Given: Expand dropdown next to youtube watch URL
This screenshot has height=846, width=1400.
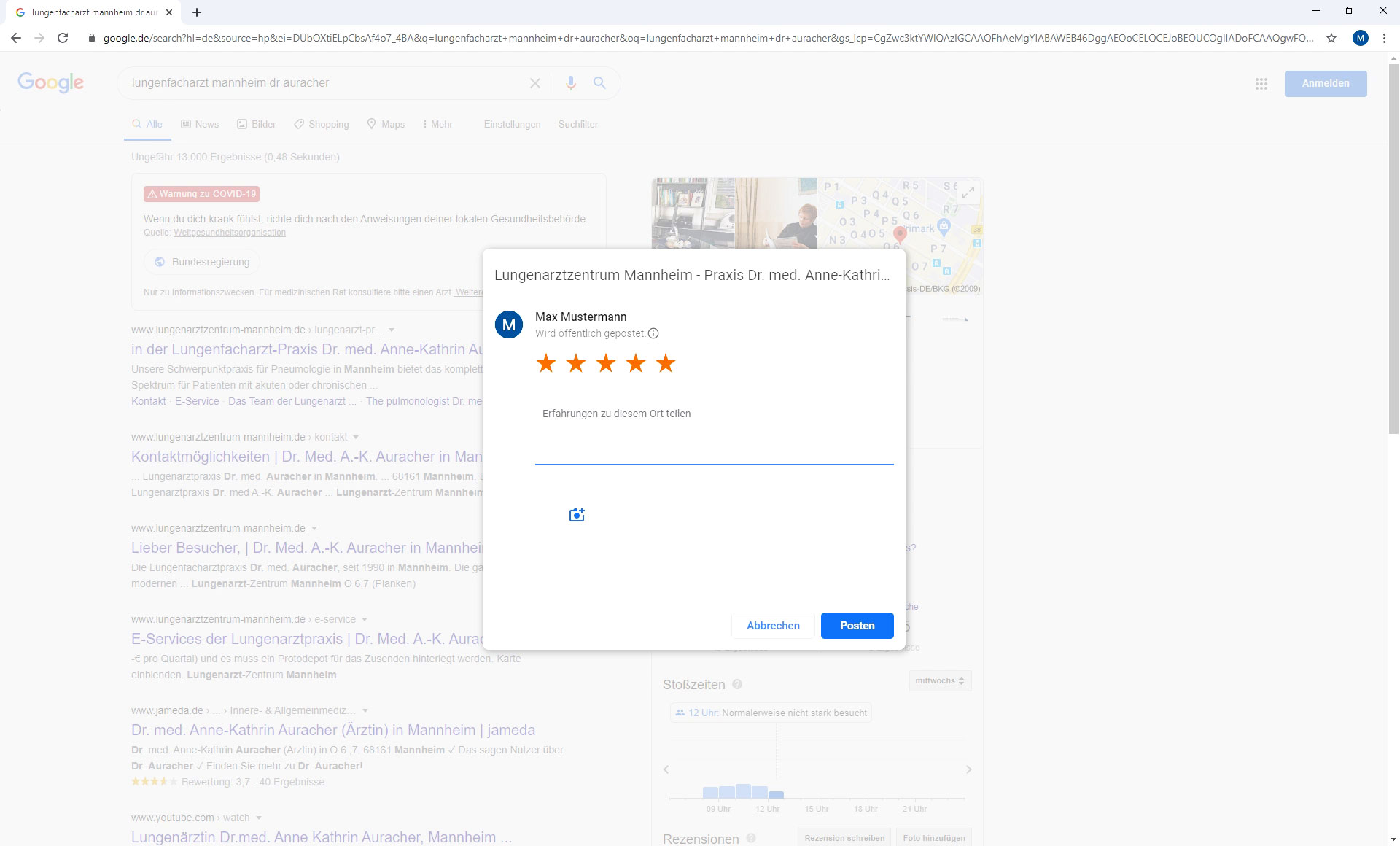Looking at the screenshot, I should pyautogui.click(x=259, y=818).
